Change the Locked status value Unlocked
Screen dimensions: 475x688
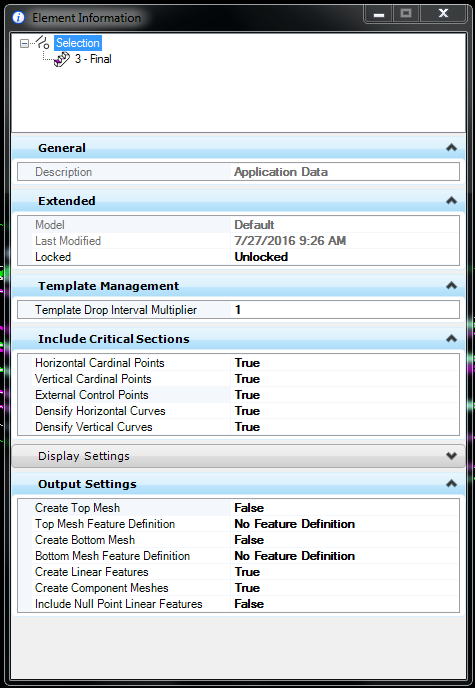point(345,257)
